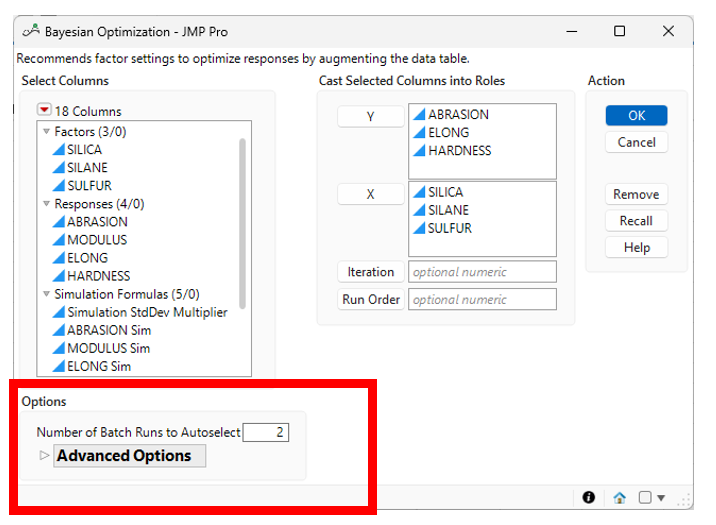Assign column with the Y role button
This screenshot has height=525, width=716.
tap(370, 117)
